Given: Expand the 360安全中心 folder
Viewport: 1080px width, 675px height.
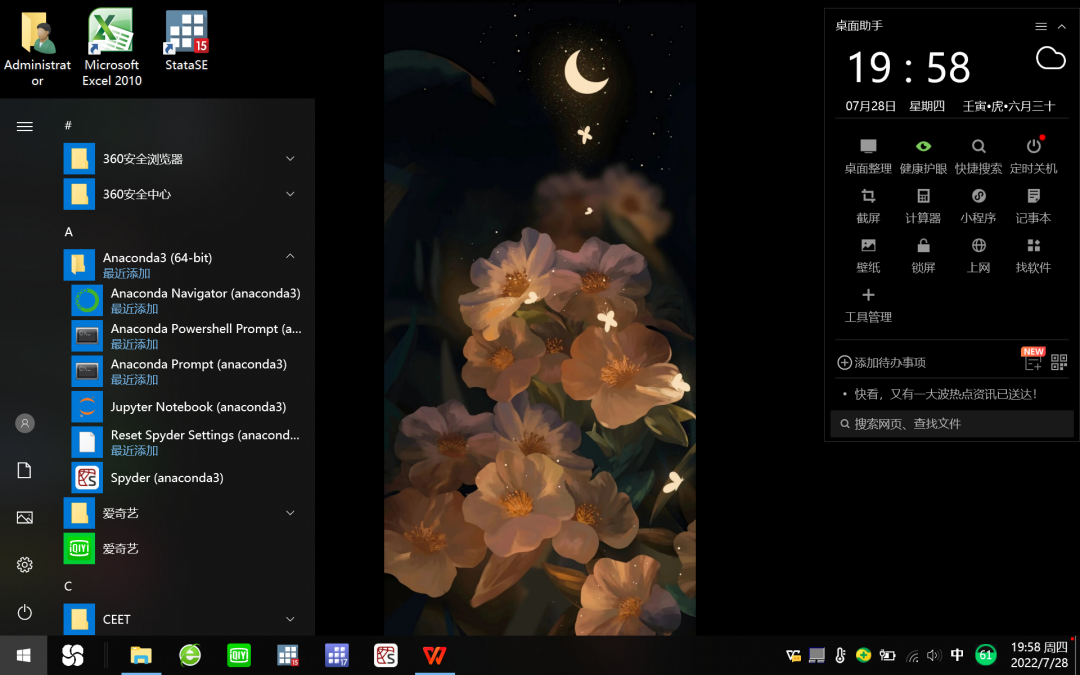Looking at the screenshot, I should pos(186,194).
